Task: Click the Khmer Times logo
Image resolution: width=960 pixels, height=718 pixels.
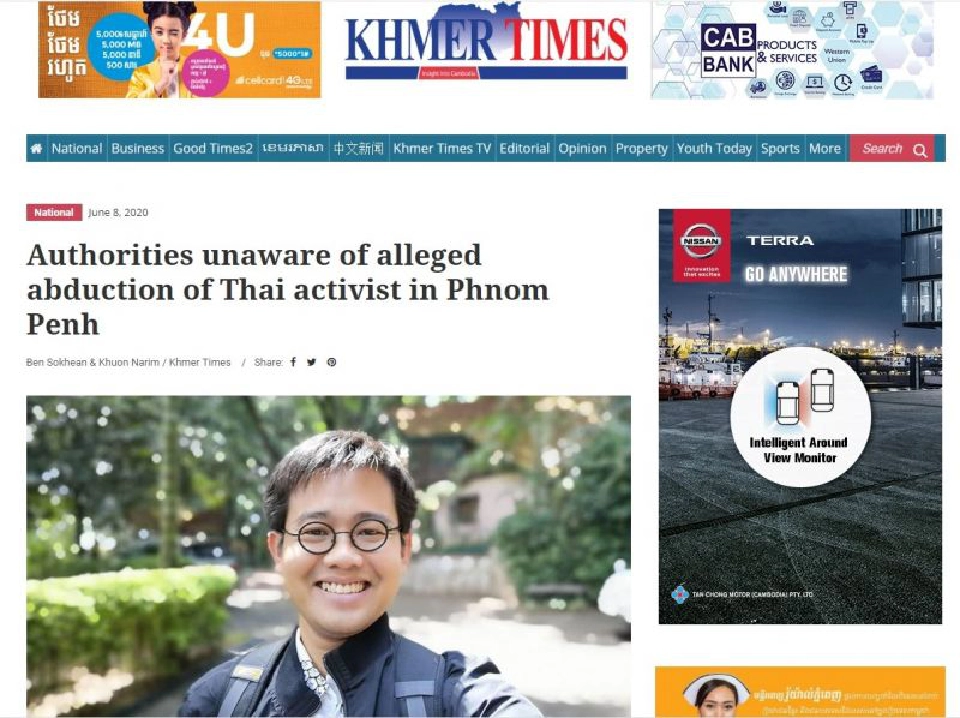Action: (x=486, y=42)
